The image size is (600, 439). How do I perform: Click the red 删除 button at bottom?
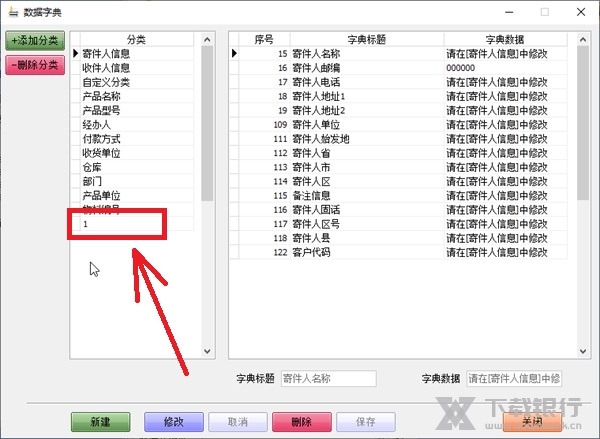tap(302, 422)
